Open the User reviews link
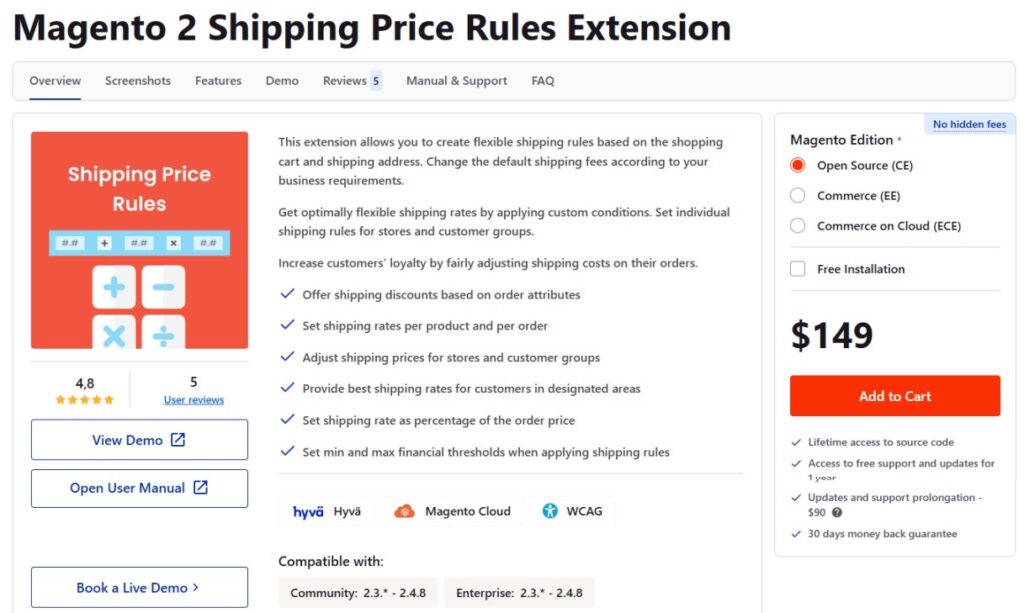This screenshot has height=613, width=1024. (x=194, y=400)
